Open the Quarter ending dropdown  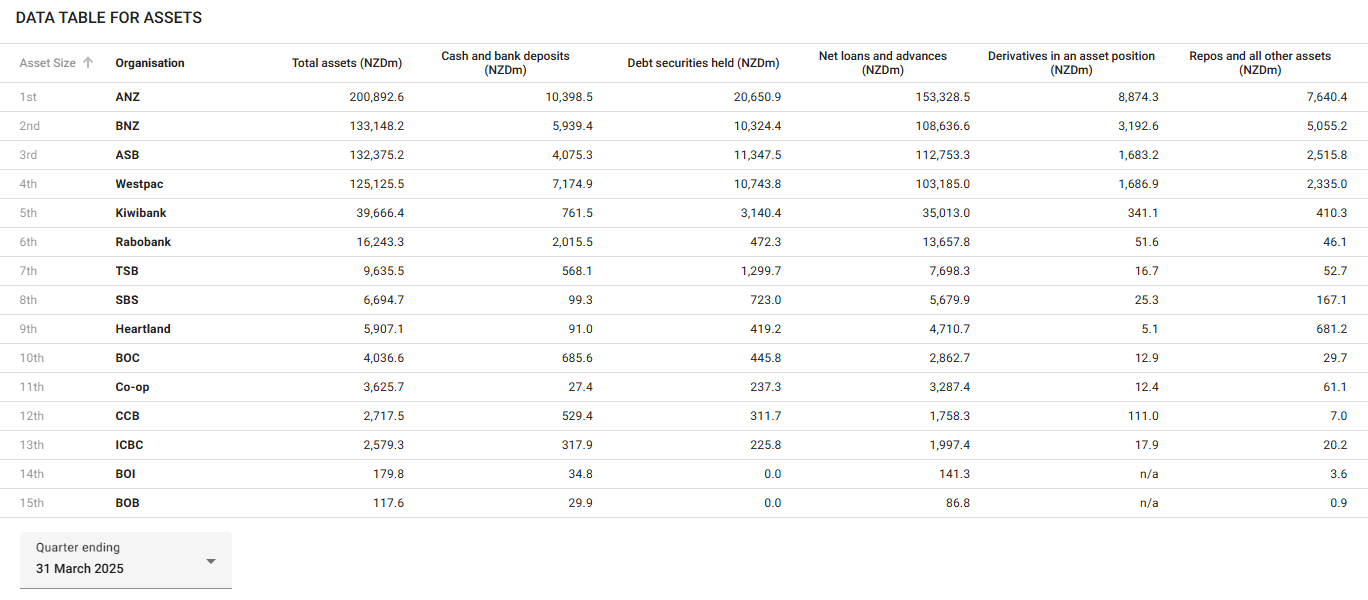[x=125, y=560]
